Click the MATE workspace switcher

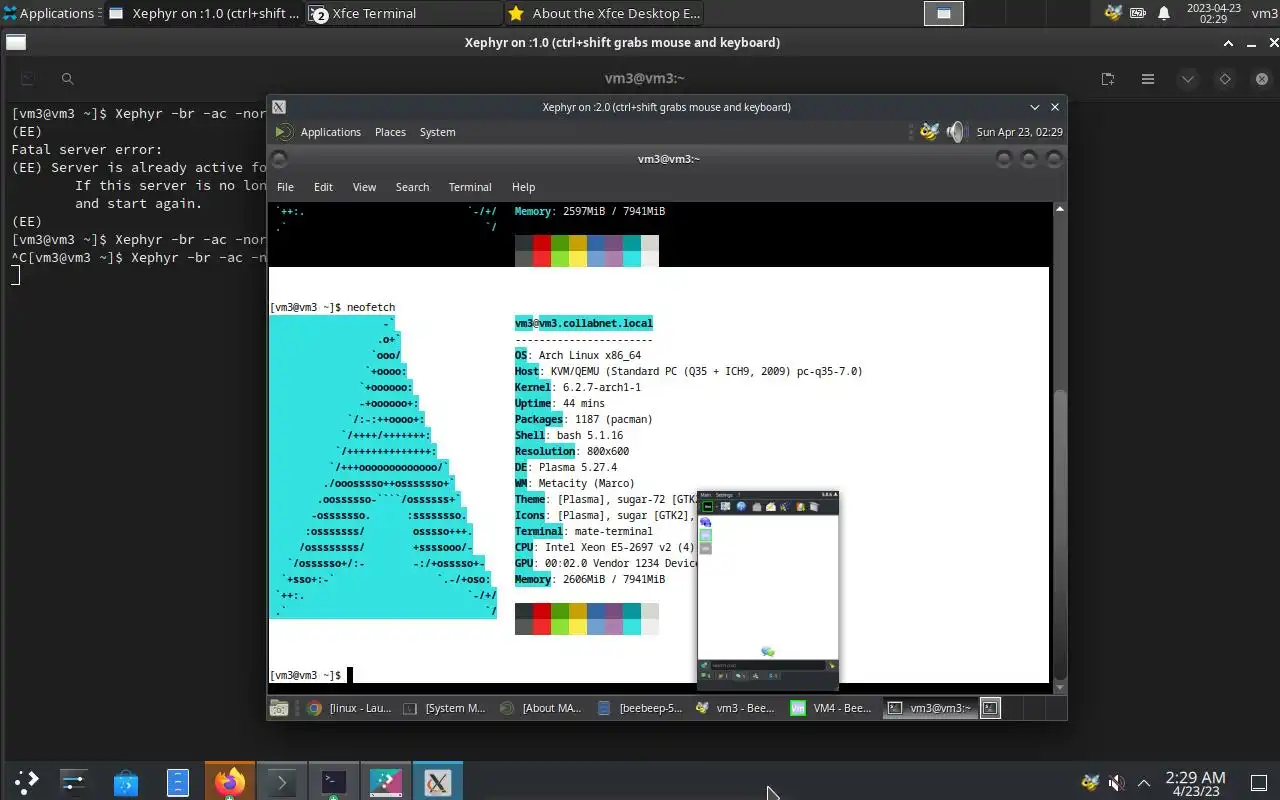click(990, 708)
